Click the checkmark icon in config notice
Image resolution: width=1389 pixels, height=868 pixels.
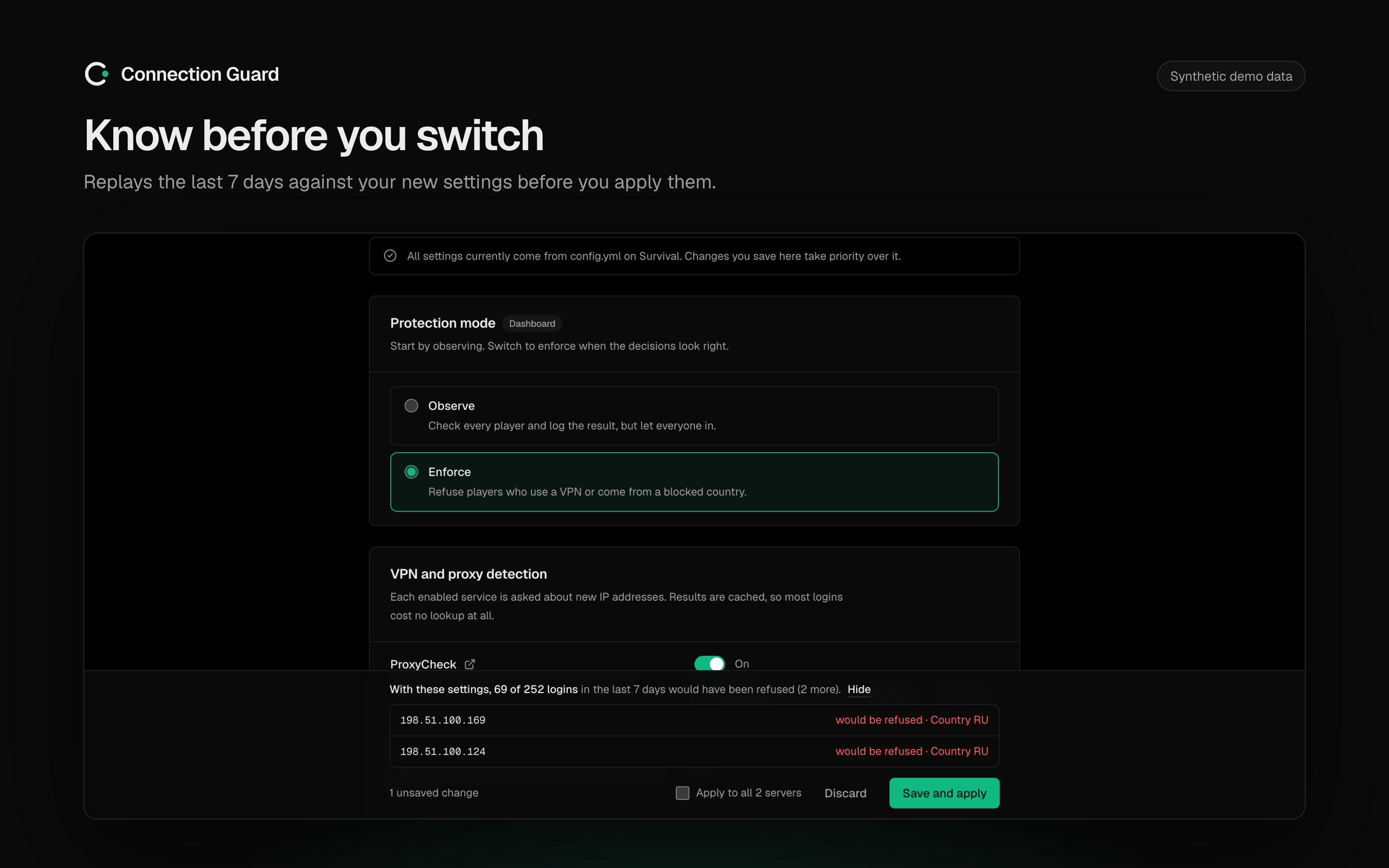390,256
